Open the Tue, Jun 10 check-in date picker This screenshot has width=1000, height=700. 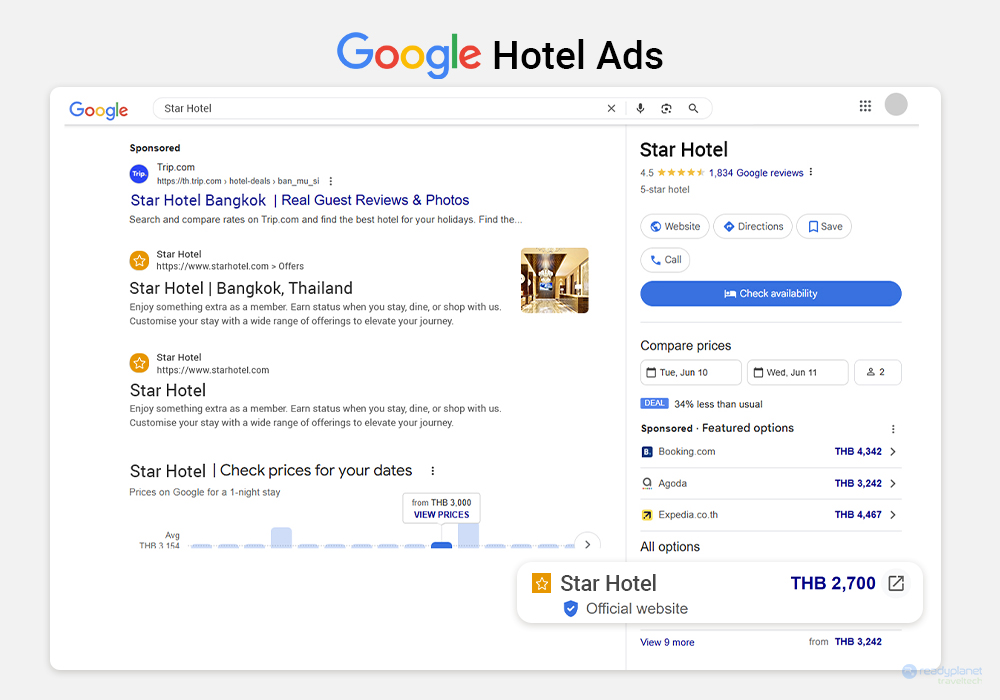(691, 372)
